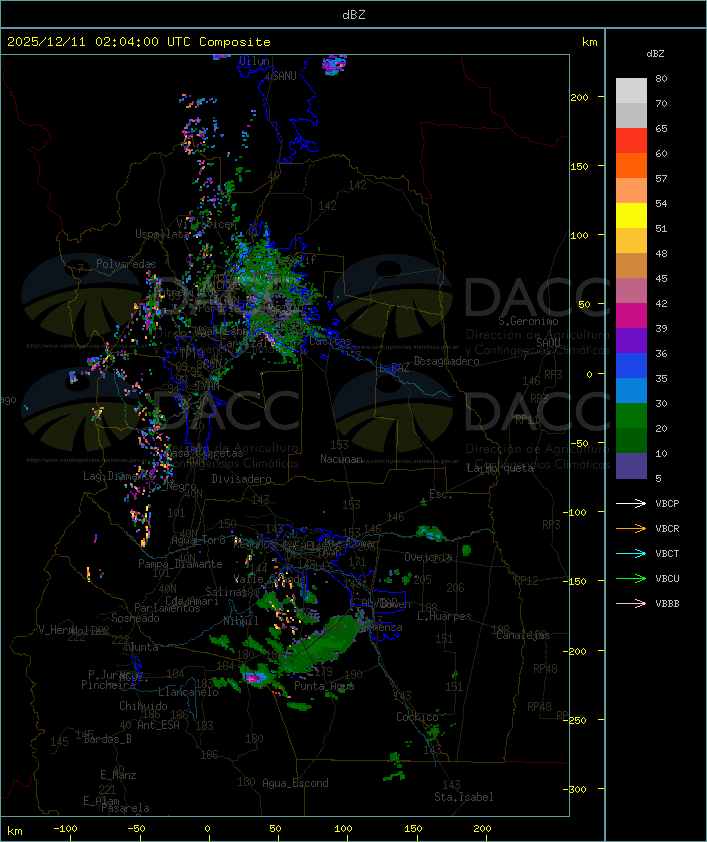The height and width of the screenshot is (842, 707).
Task: Pick the purple 36–39 dBZ swatch
Action: pyautogui.click(x=631, y=340)
